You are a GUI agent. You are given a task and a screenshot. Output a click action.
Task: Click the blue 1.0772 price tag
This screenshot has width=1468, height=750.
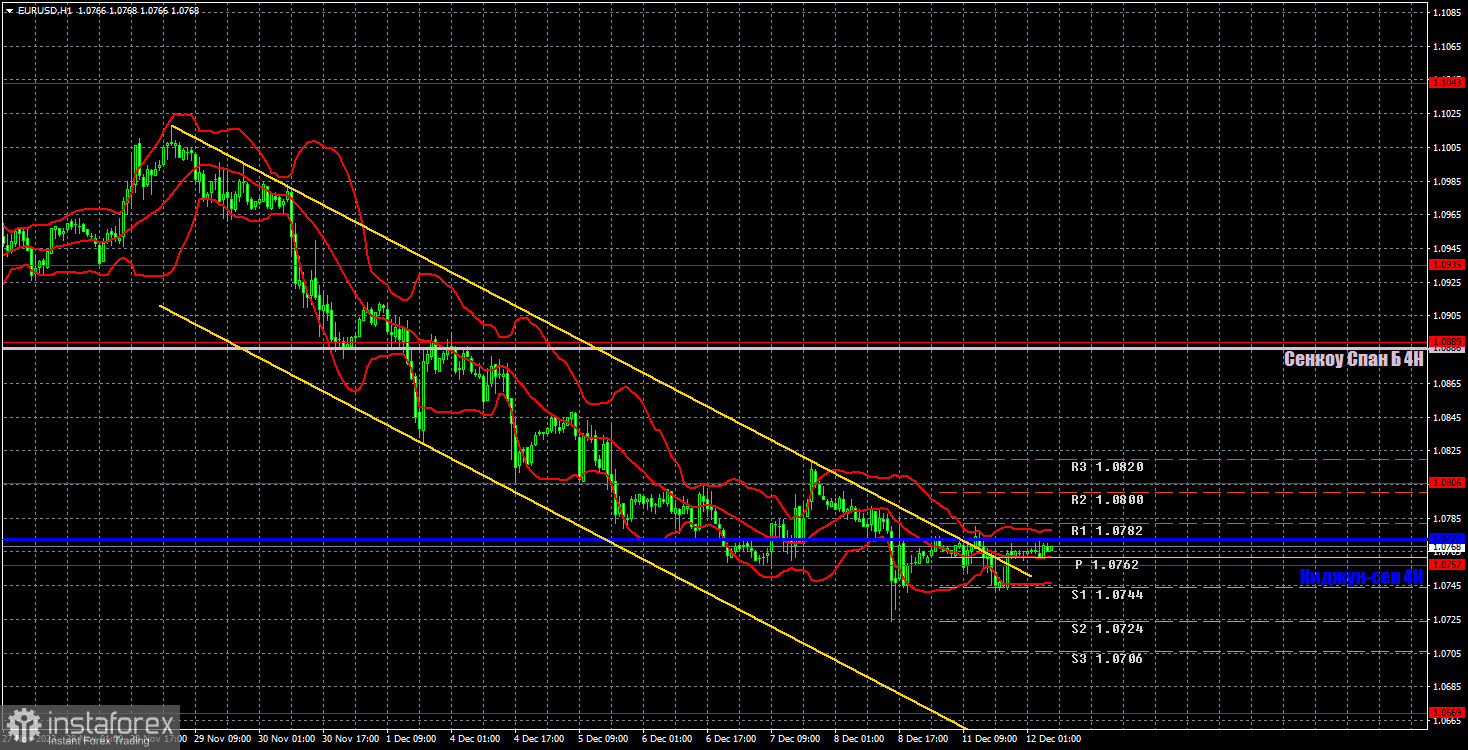point(1447,539)
